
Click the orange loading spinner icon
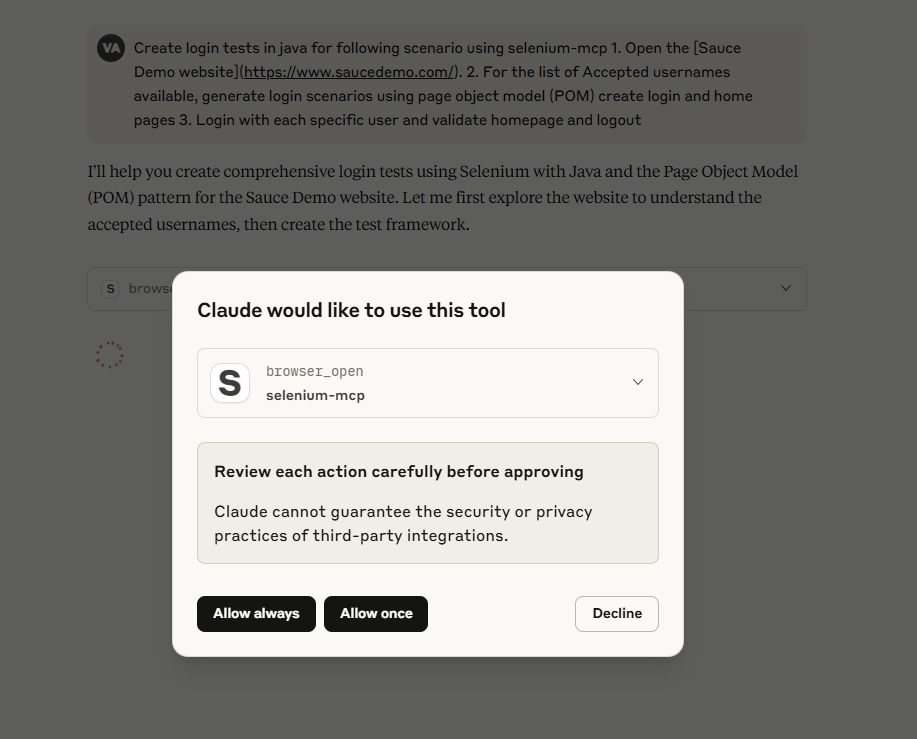(x=110, y=355)
